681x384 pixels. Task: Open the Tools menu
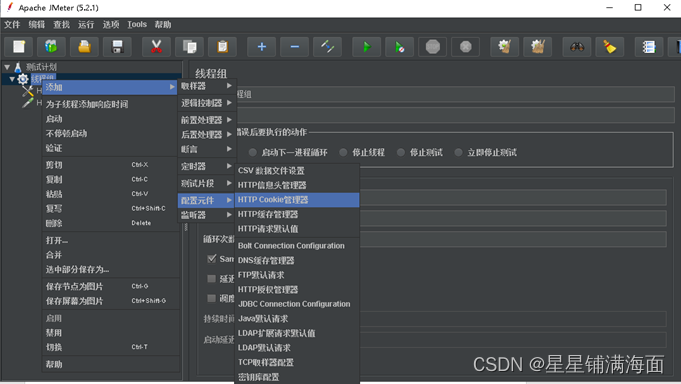tap(137, 25)
